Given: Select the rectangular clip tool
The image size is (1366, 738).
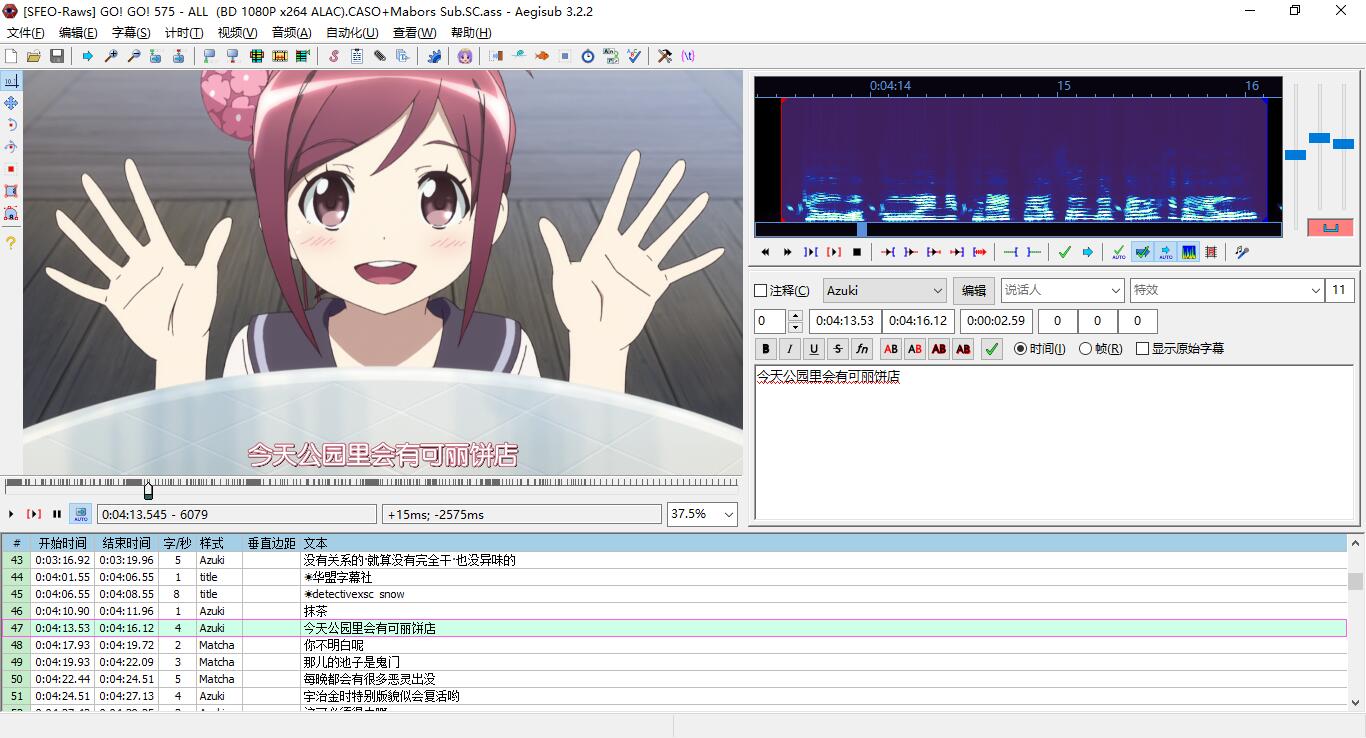Looking at the screenshot, I should coord(11,191).
